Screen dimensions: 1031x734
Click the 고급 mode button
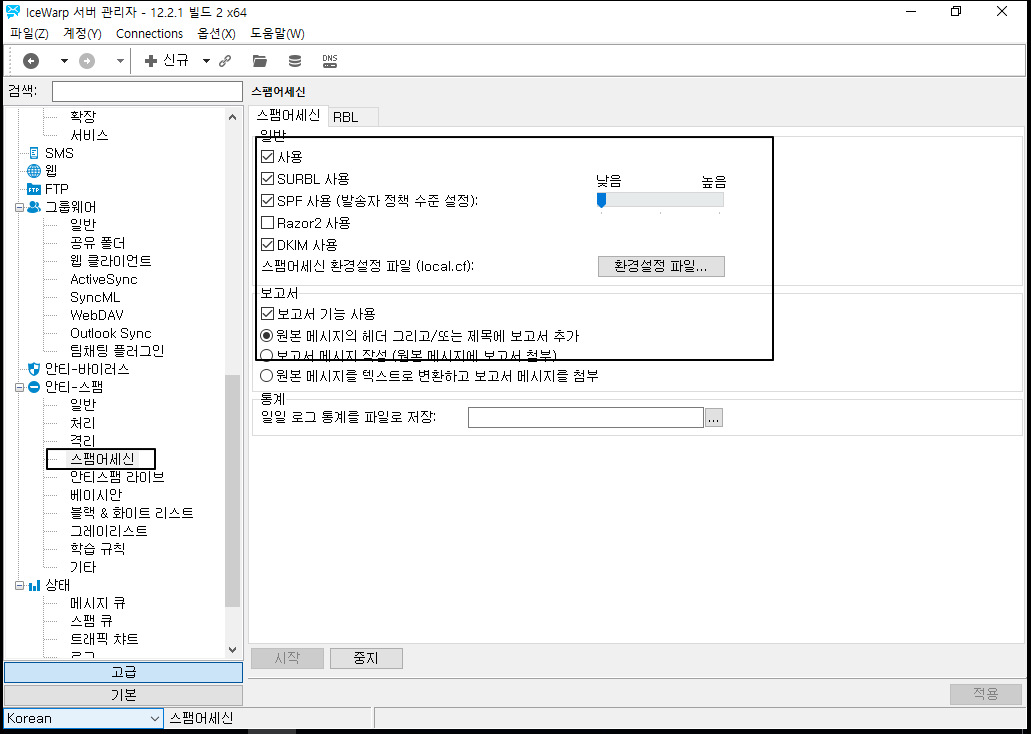(124, 672)
